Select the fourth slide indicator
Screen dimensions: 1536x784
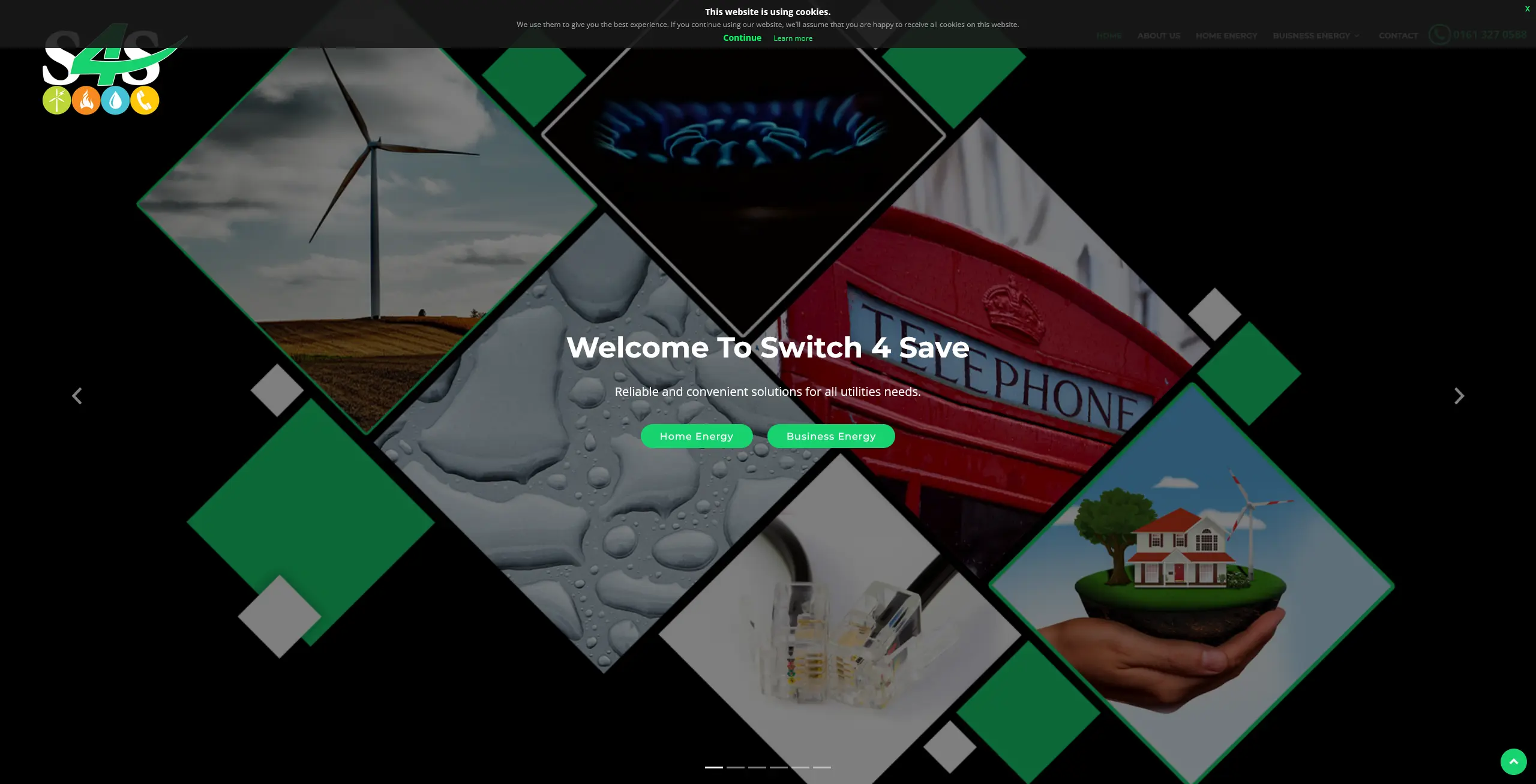pyautogui.click(x=779, y=767)
